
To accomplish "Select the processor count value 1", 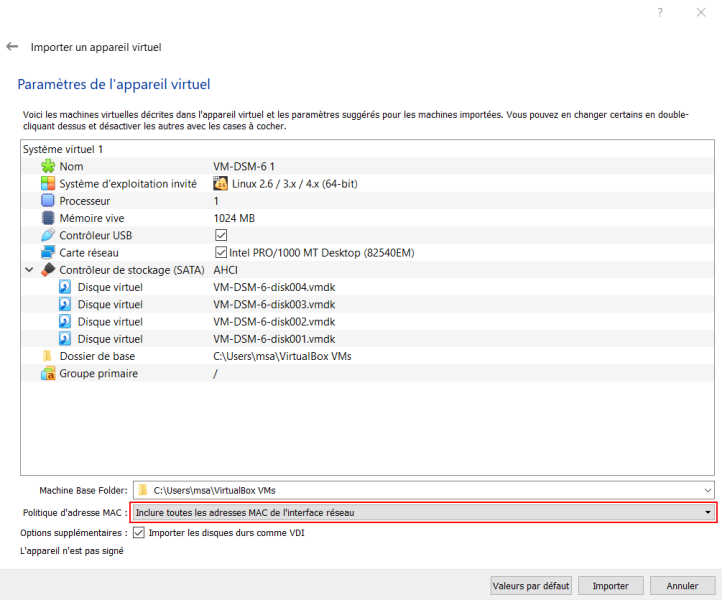I will pos(216,201).
